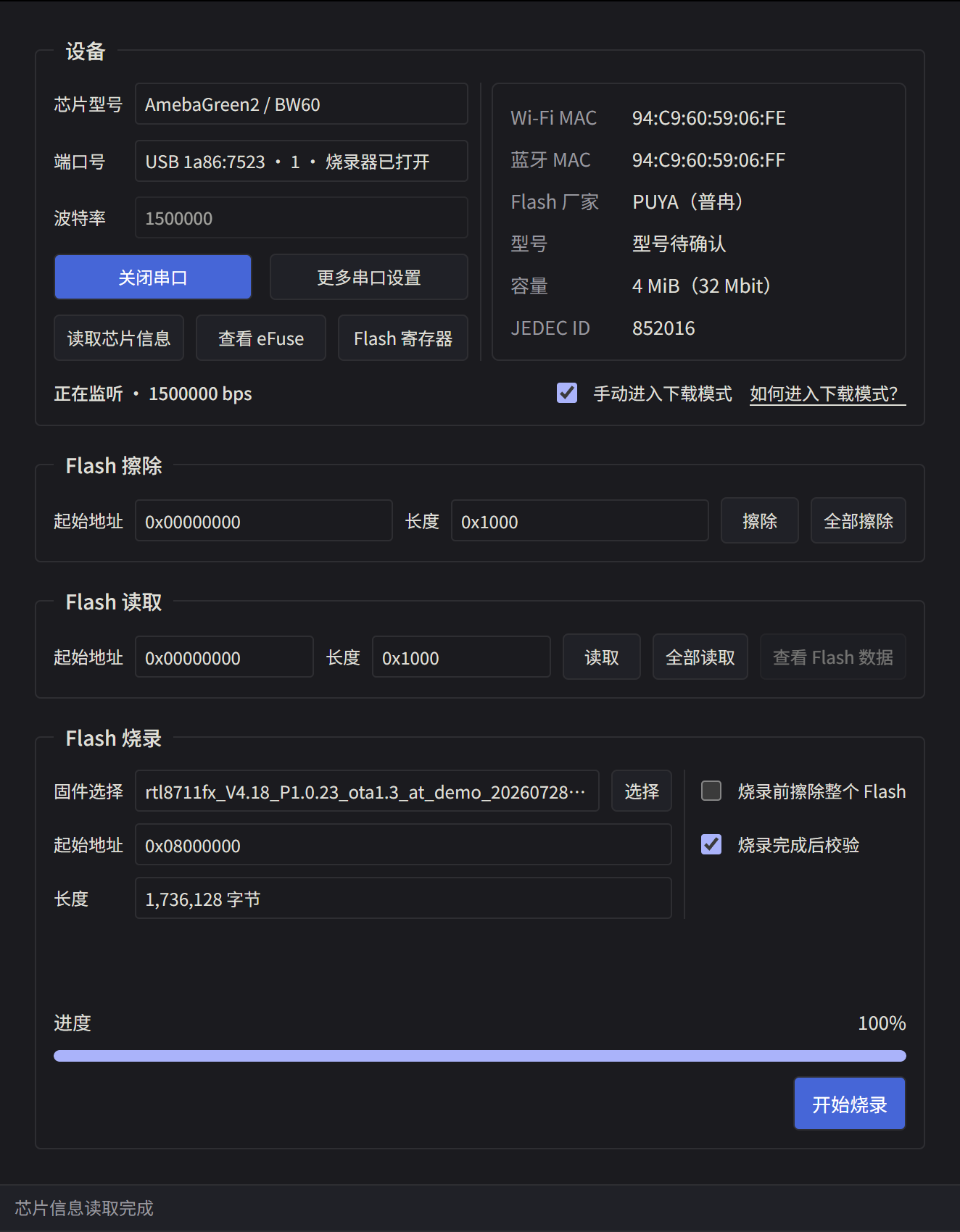Open Flash 寄存器 button

click(x=403, y=338)
